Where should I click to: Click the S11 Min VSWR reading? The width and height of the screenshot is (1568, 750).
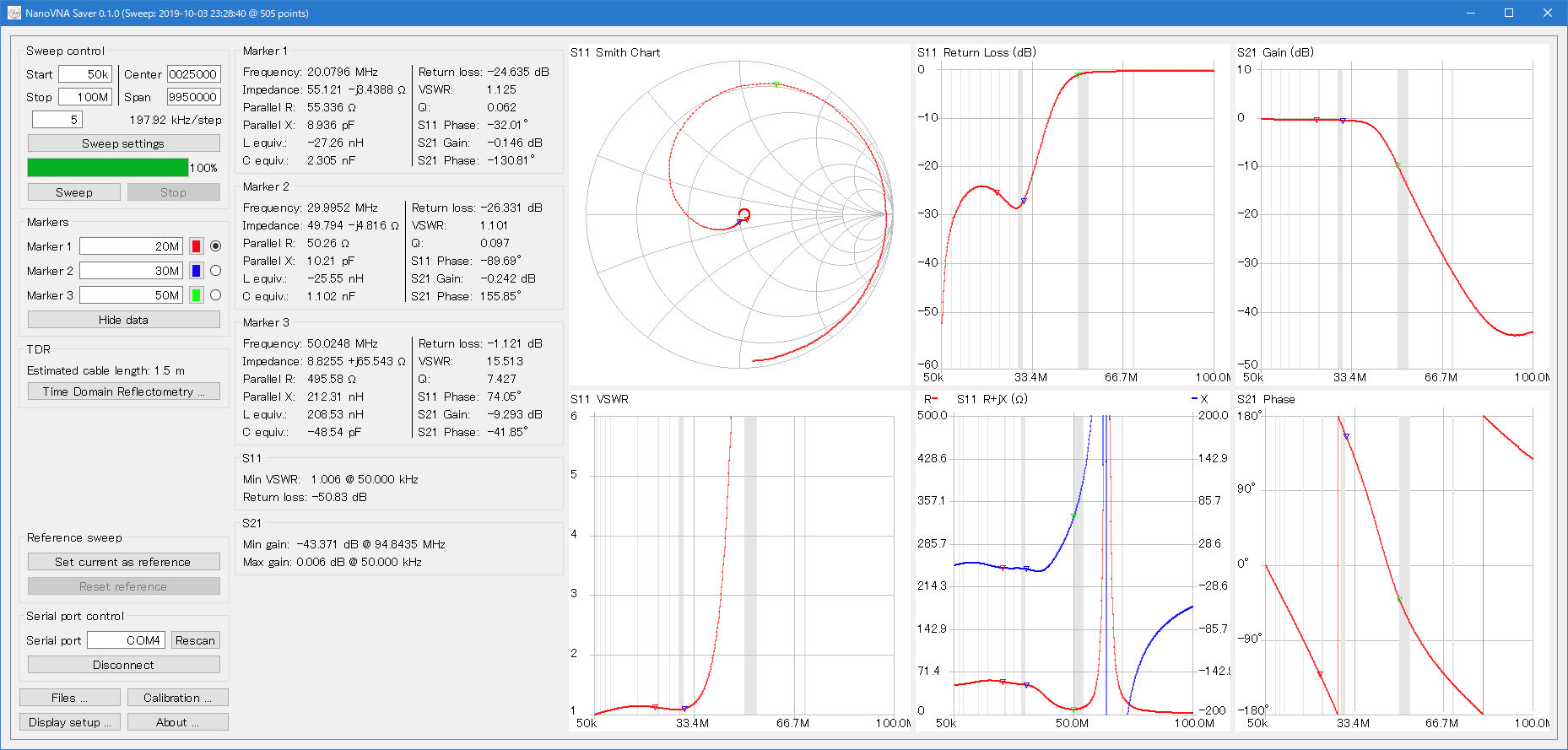(331, 479)
